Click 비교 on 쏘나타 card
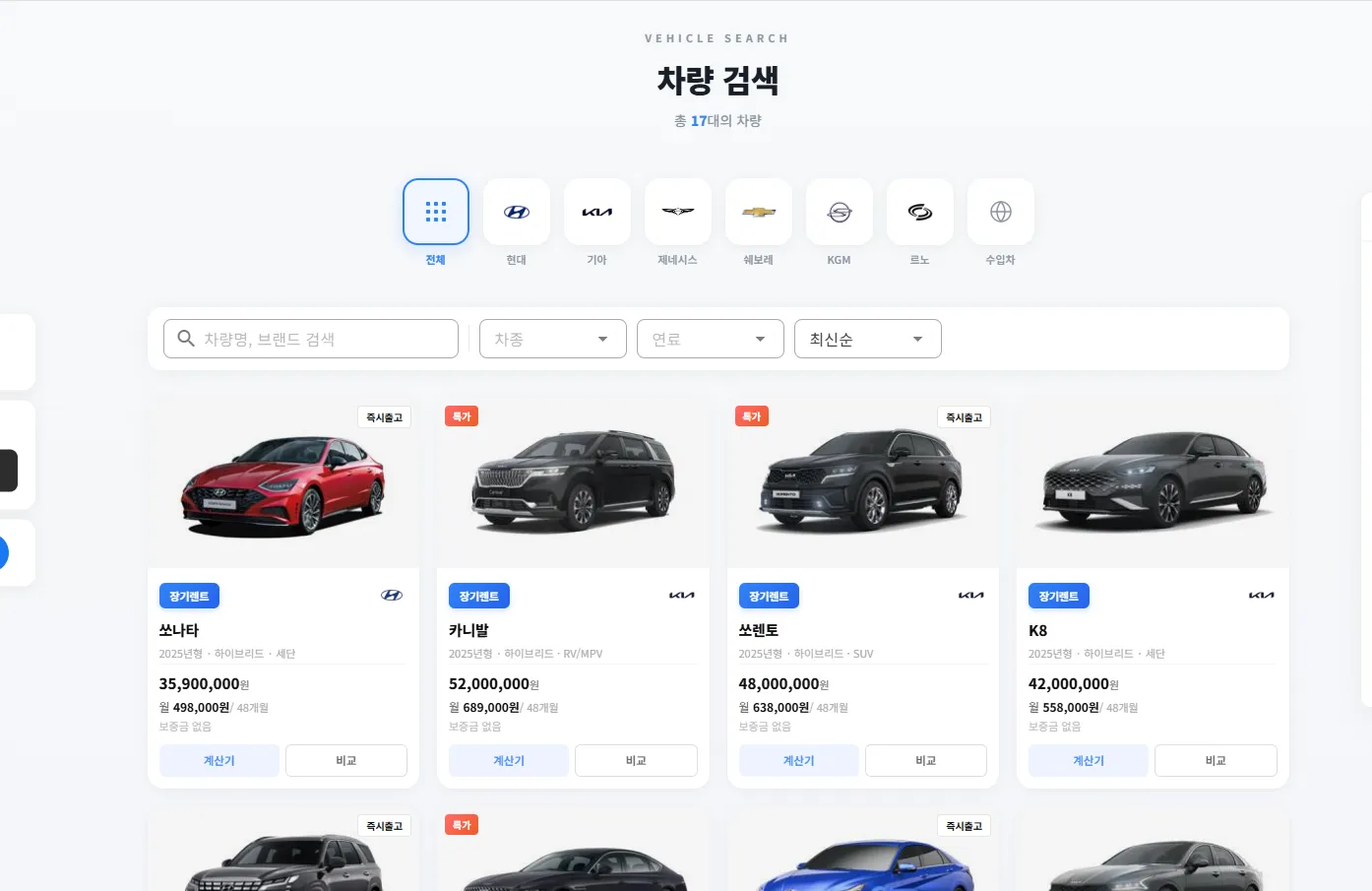This screenshot has width=1372, height=891. click(x=346, y=761)
